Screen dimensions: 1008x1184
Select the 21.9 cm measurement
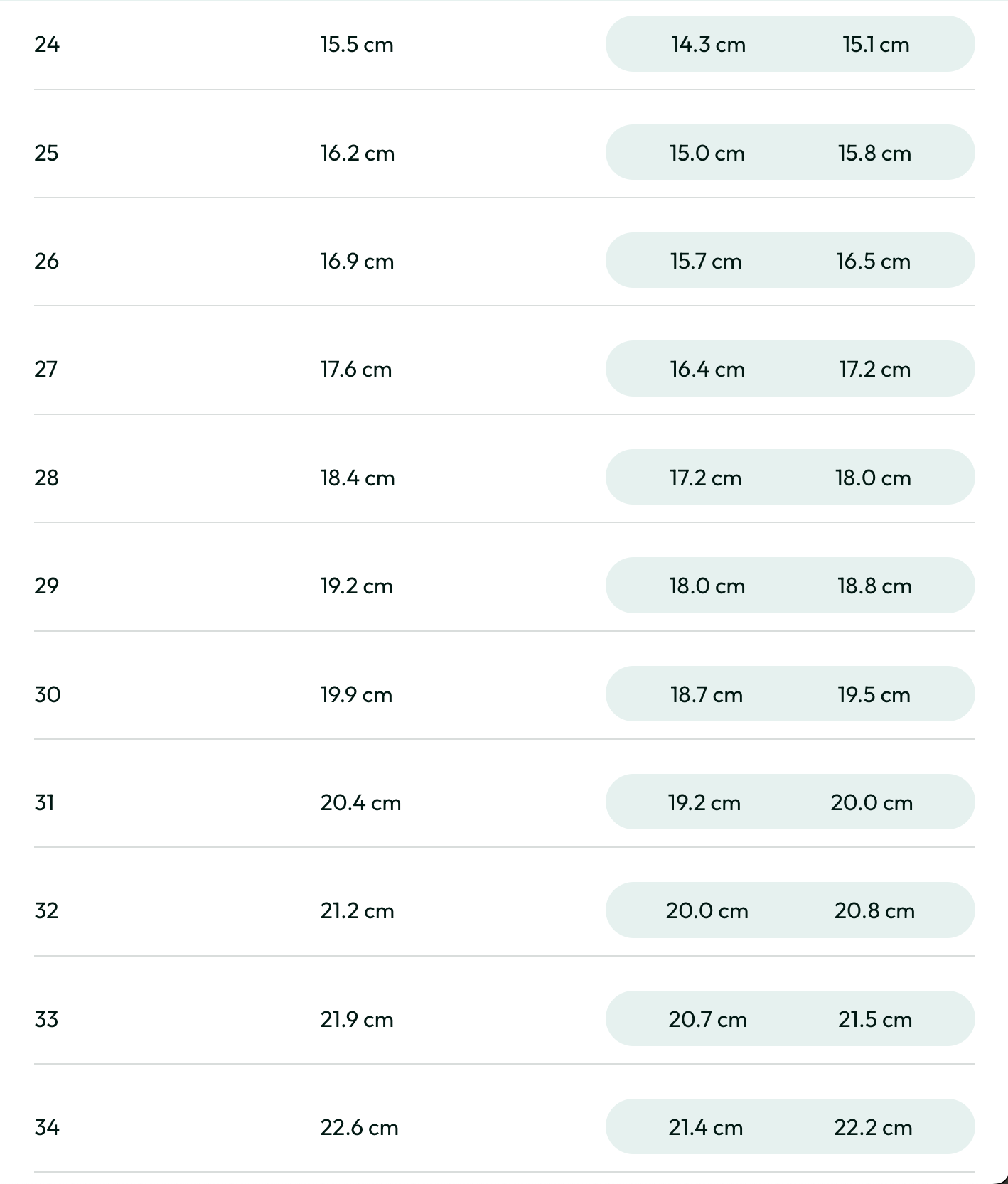pyautogui.click(x=356, y=1020)
